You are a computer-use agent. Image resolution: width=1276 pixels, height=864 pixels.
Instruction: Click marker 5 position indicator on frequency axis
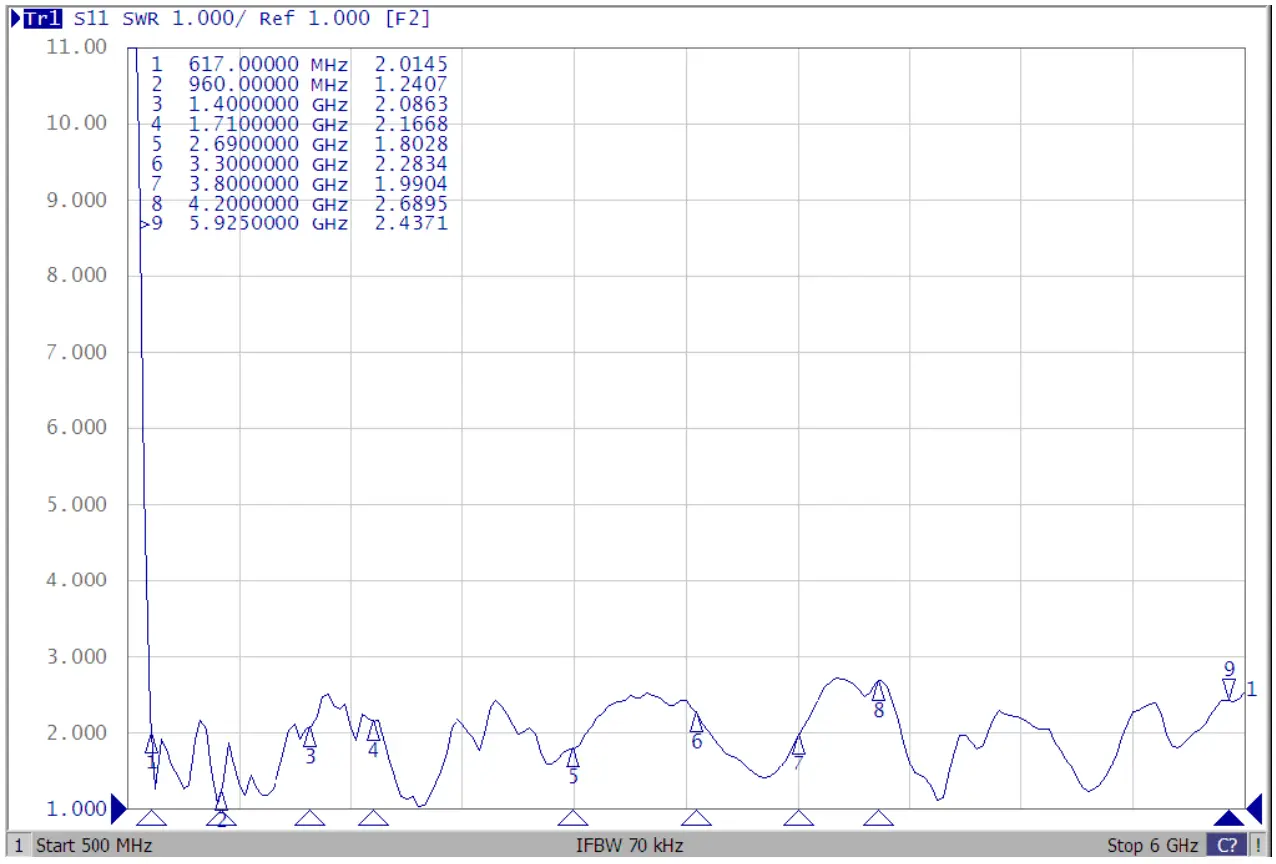coord(572,818)
